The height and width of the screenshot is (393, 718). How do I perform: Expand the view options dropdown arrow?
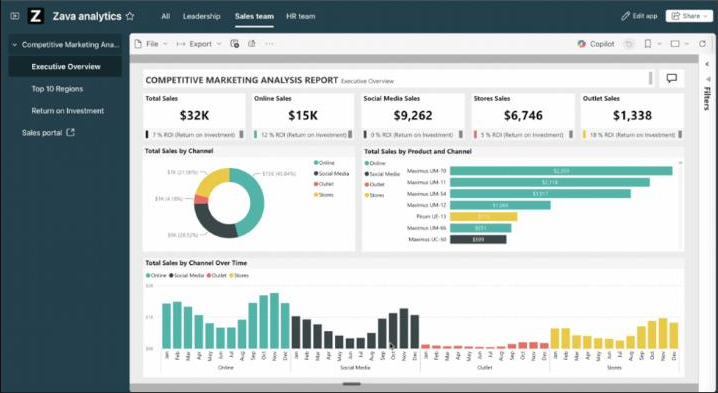click(x=687, y=44)
